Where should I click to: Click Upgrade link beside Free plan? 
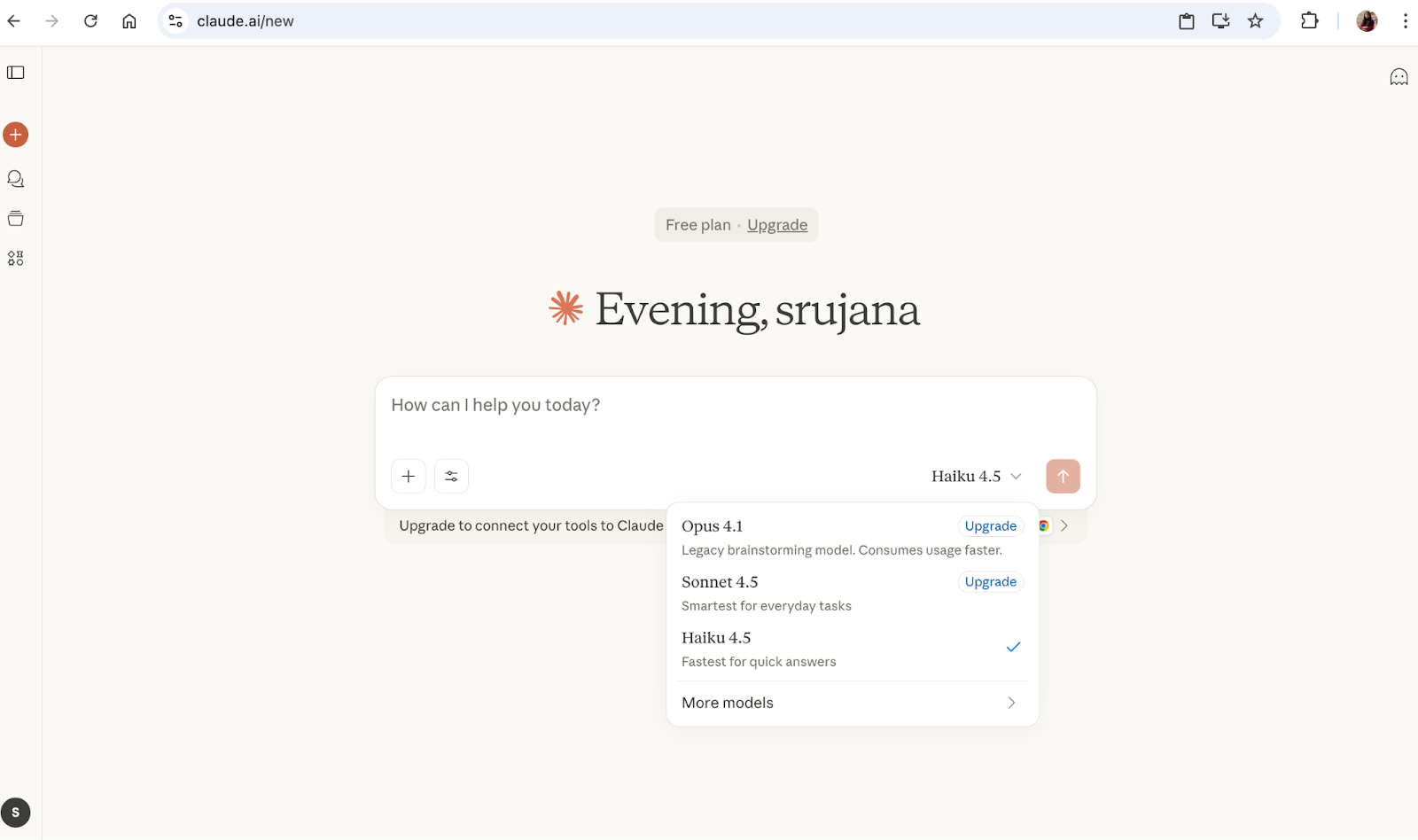click(776, 225)
